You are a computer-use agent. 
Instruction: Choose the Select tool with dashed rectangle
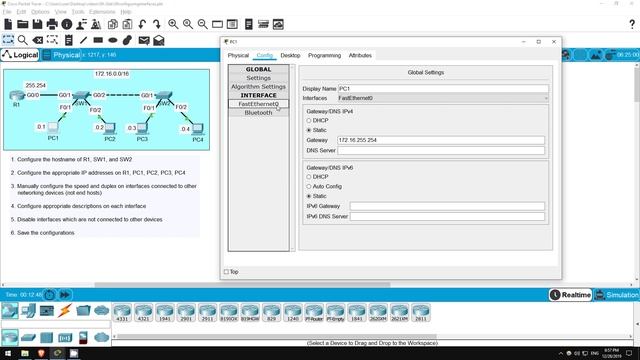click(8, 40)
